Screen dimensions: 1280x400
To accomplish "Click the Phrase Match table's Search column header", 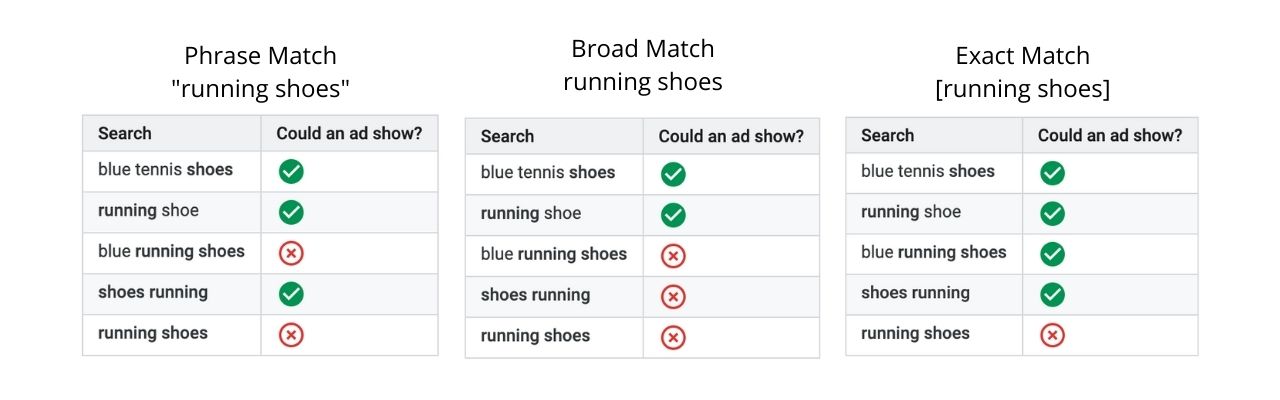I will (x=125, y=133).
